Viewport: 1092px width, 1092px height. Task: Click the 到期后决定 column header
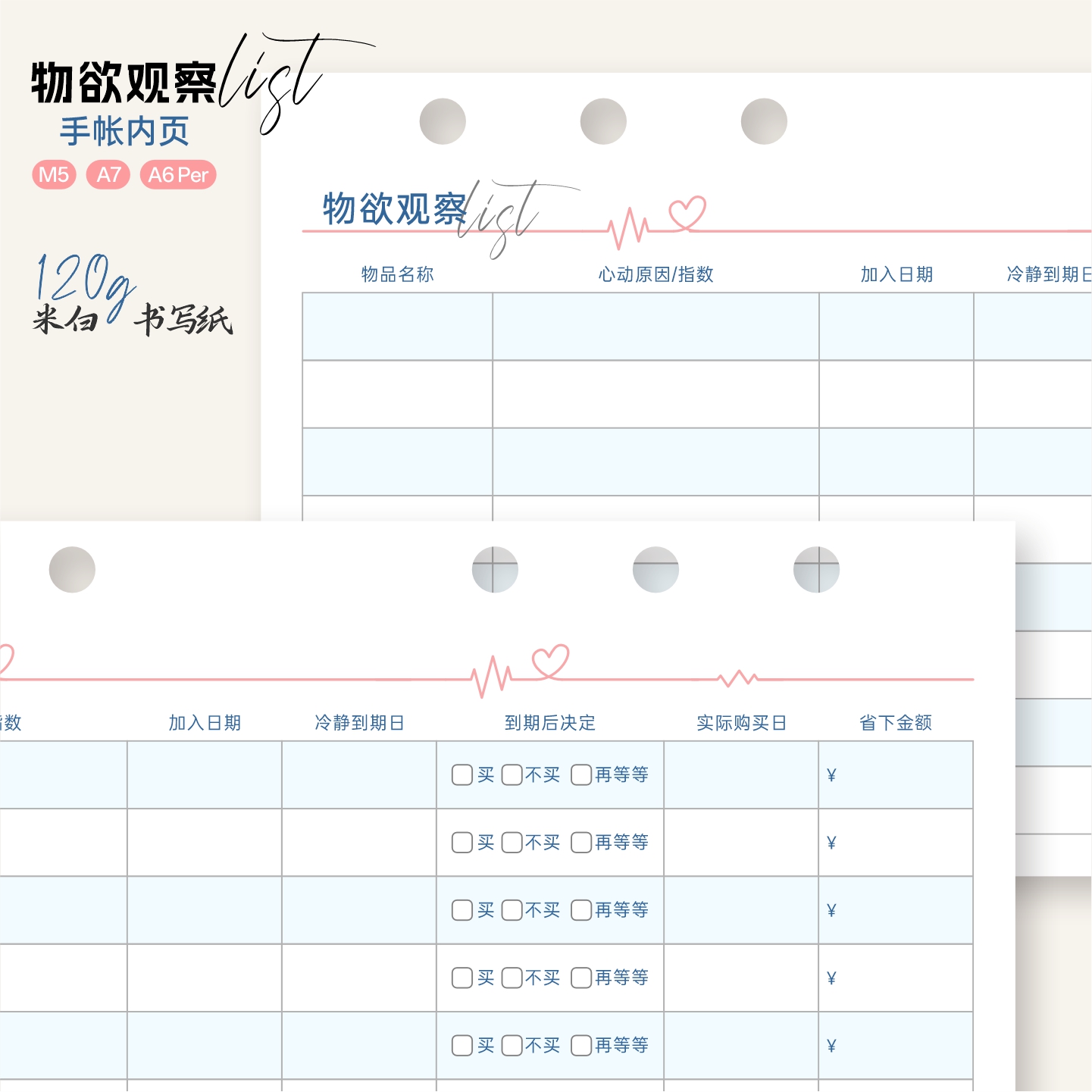coord(550,723)
